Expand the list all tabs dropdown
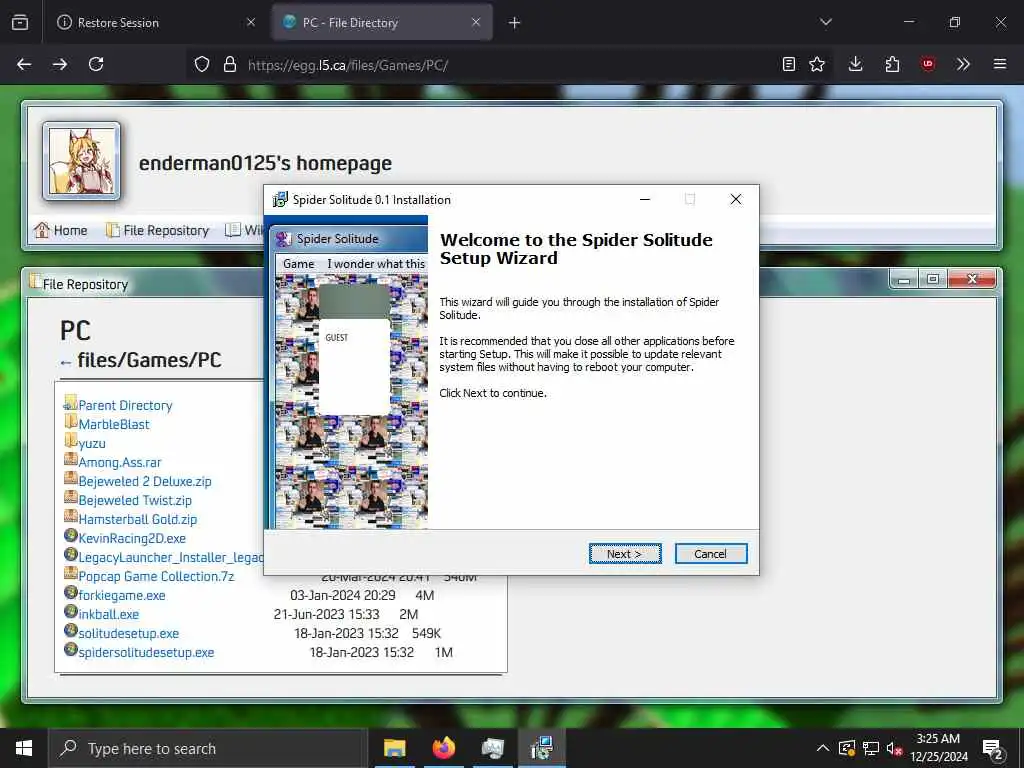The height and width of the screenshot is (768, 1024). tap(826, 22)
